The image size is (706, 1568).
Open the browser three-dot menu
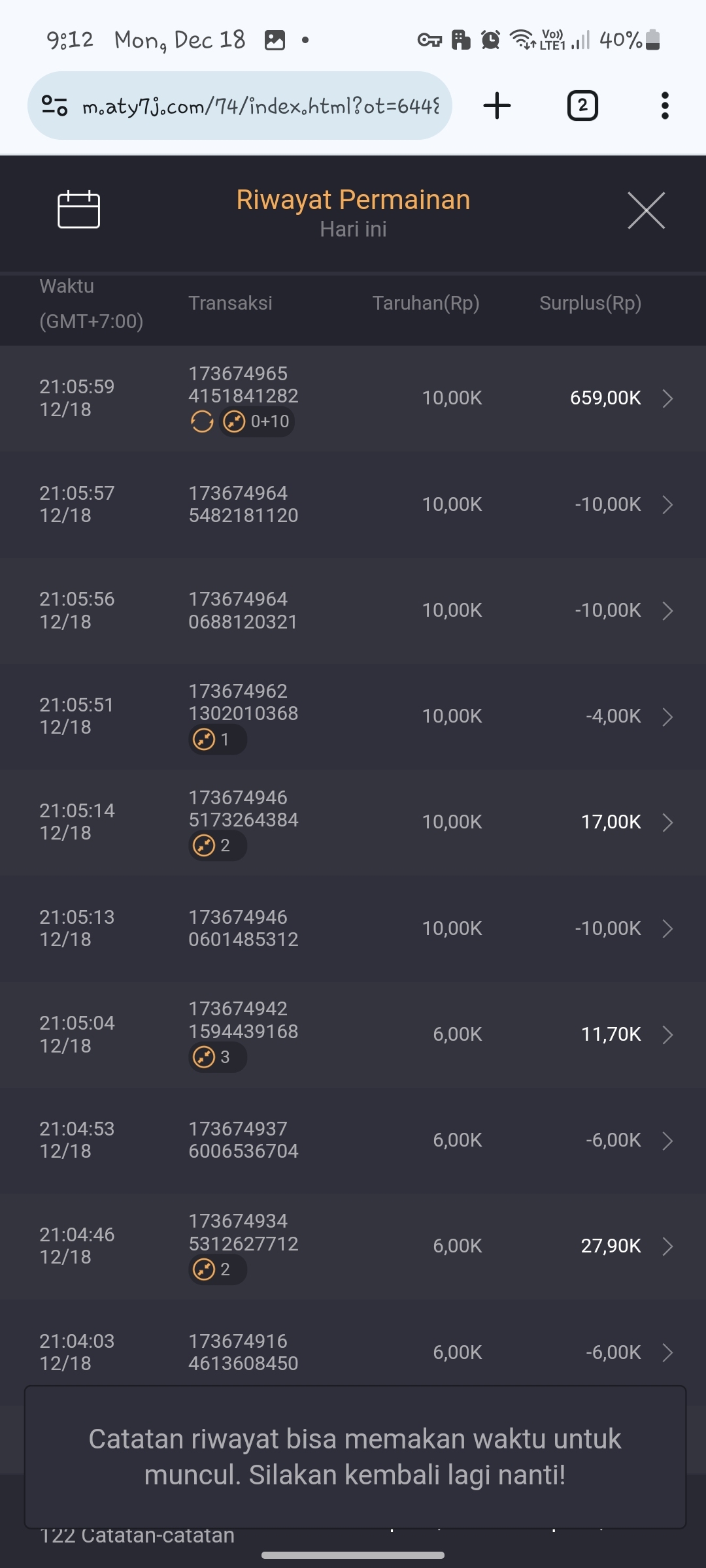665,106
